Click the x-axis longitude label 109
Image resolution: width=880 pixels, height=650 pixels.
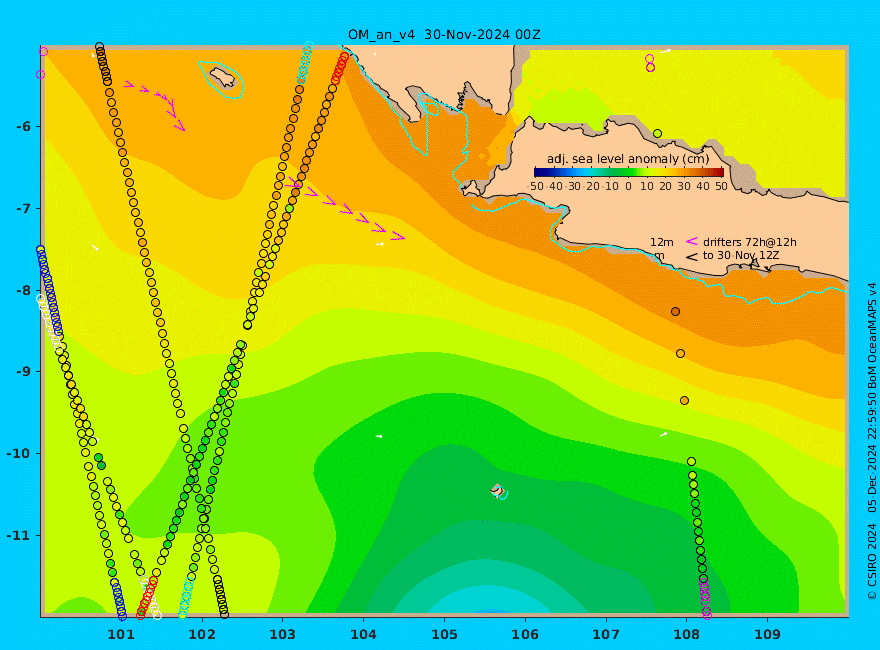(767, 634)
